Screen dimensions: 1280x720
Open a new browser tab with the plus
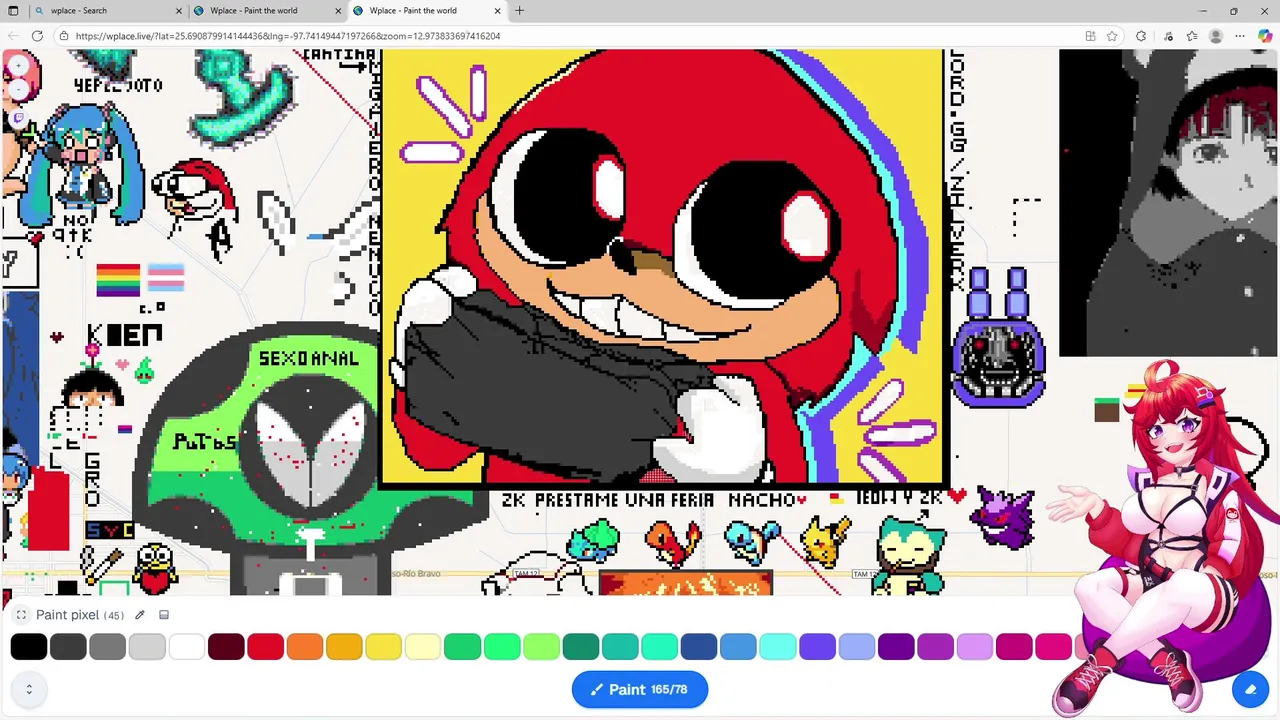519,11
